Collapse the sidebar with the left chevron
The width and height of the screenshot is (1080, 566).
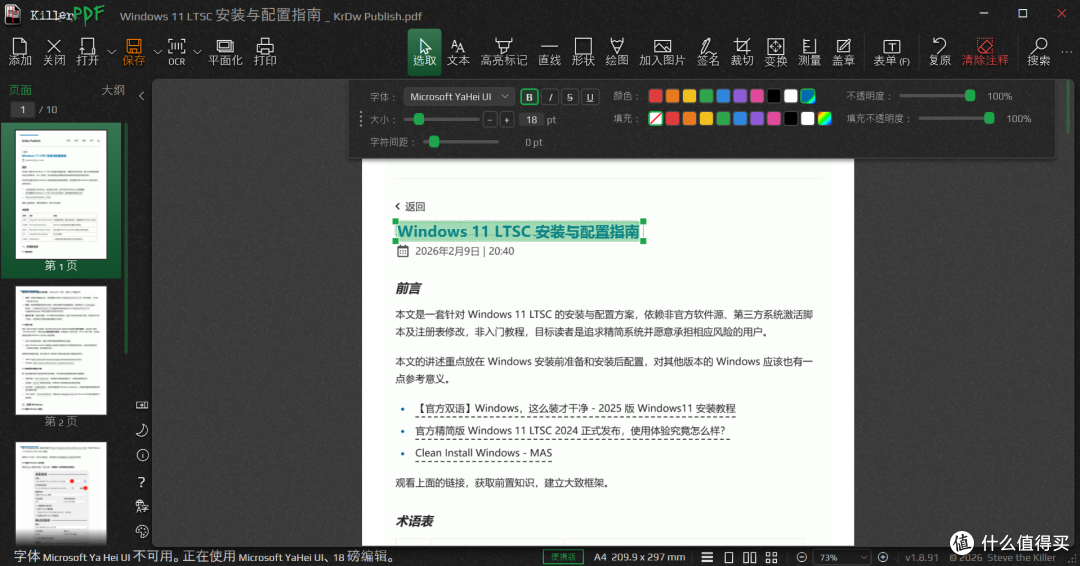pos(141,96)
